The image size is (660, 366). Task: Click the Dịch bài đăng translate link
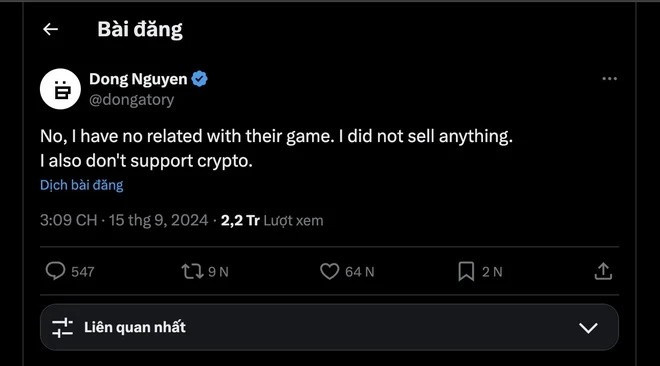(x=82, y=185)
